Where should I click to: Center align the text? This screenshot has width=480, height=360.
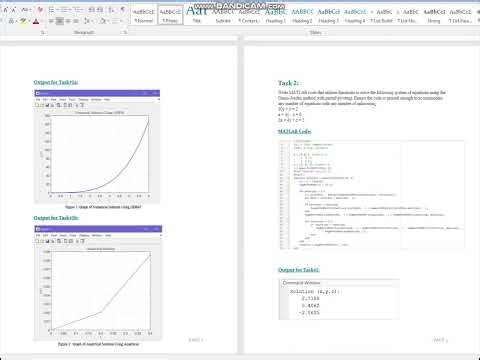60,21
